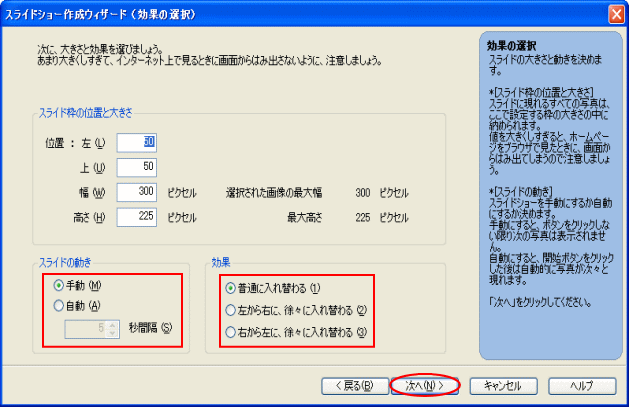The width and height of the screenshot is (629, 407).
Task: Close the wizard window
Action: [x=616, y=14]
